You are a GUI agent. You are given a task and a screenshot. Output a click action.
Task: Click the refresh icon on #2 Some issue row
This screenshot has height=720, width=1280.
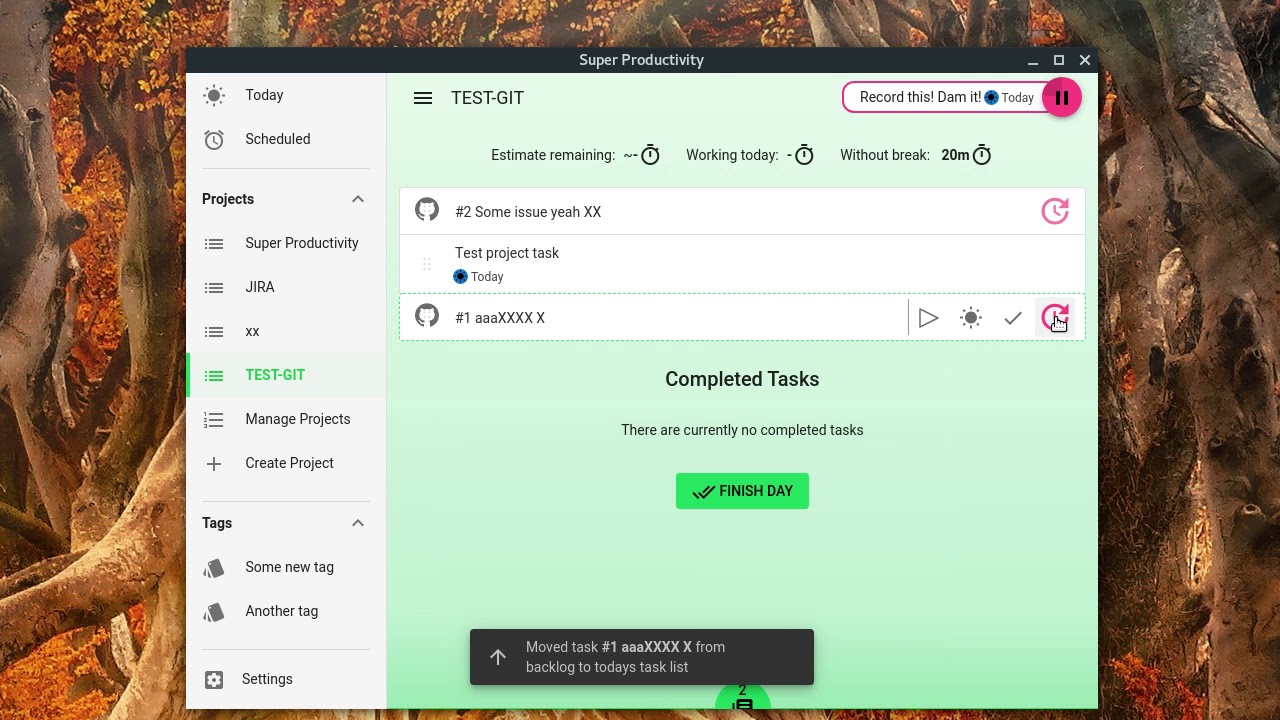pyautogui.click(x=1055, y=211)
